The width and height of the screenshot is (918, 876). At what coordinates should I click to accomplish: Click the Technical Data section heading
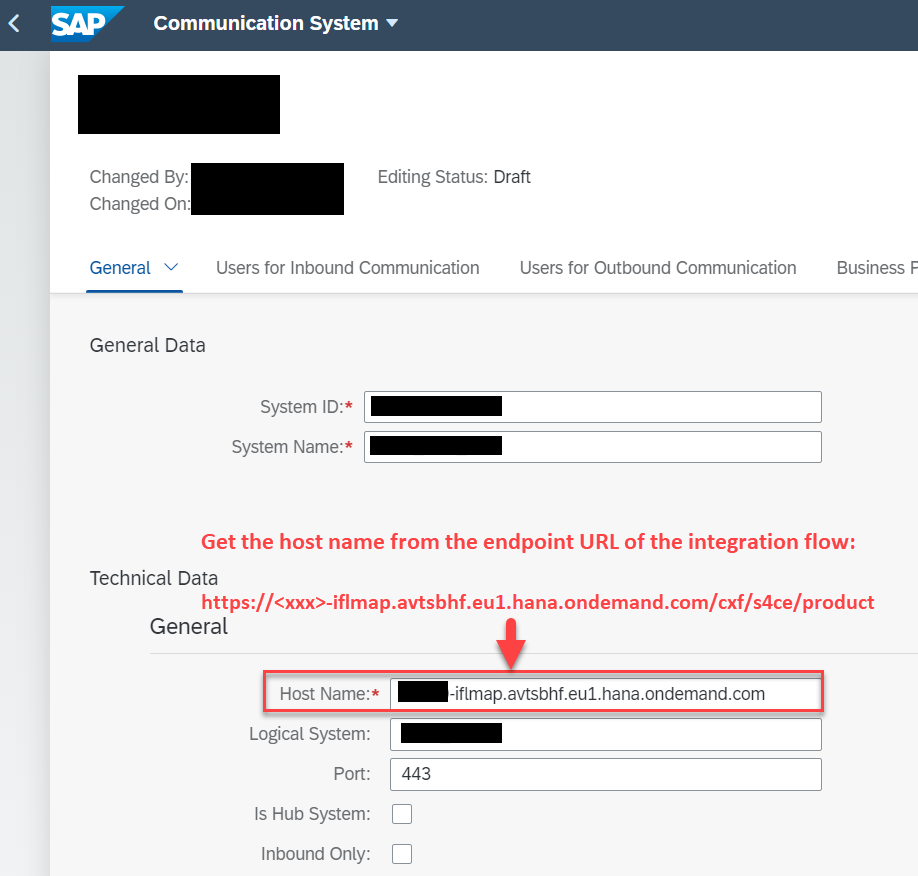[154, 578]
